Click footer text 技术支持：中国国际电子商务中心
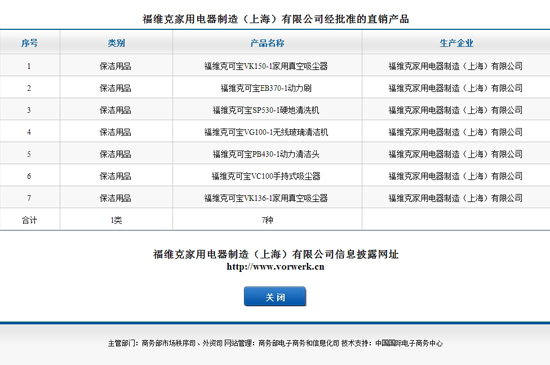550x365 pixels. coord(392,343)
